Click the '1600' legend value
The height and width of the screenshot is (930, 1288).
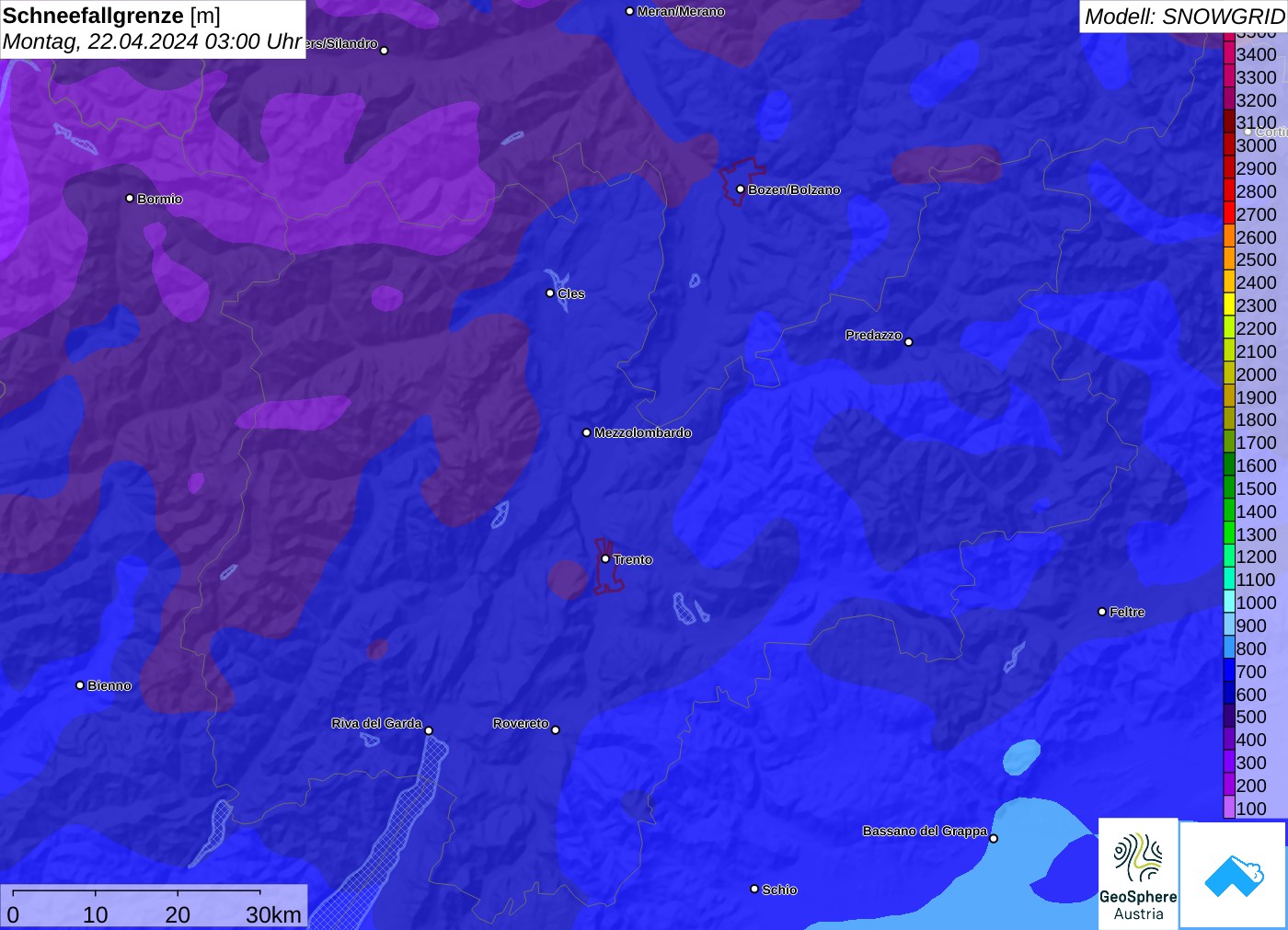click(x=1256, y=465)
